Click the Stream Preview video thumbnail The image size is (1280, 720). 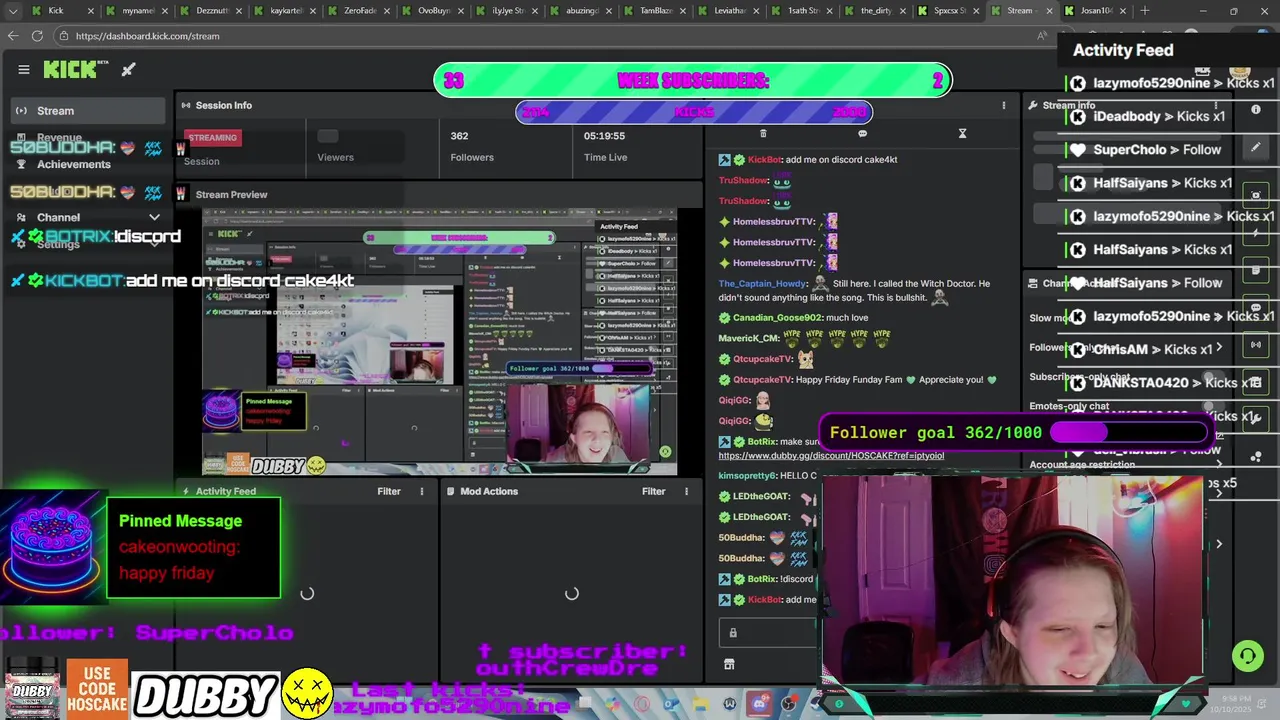coord(439,342)
